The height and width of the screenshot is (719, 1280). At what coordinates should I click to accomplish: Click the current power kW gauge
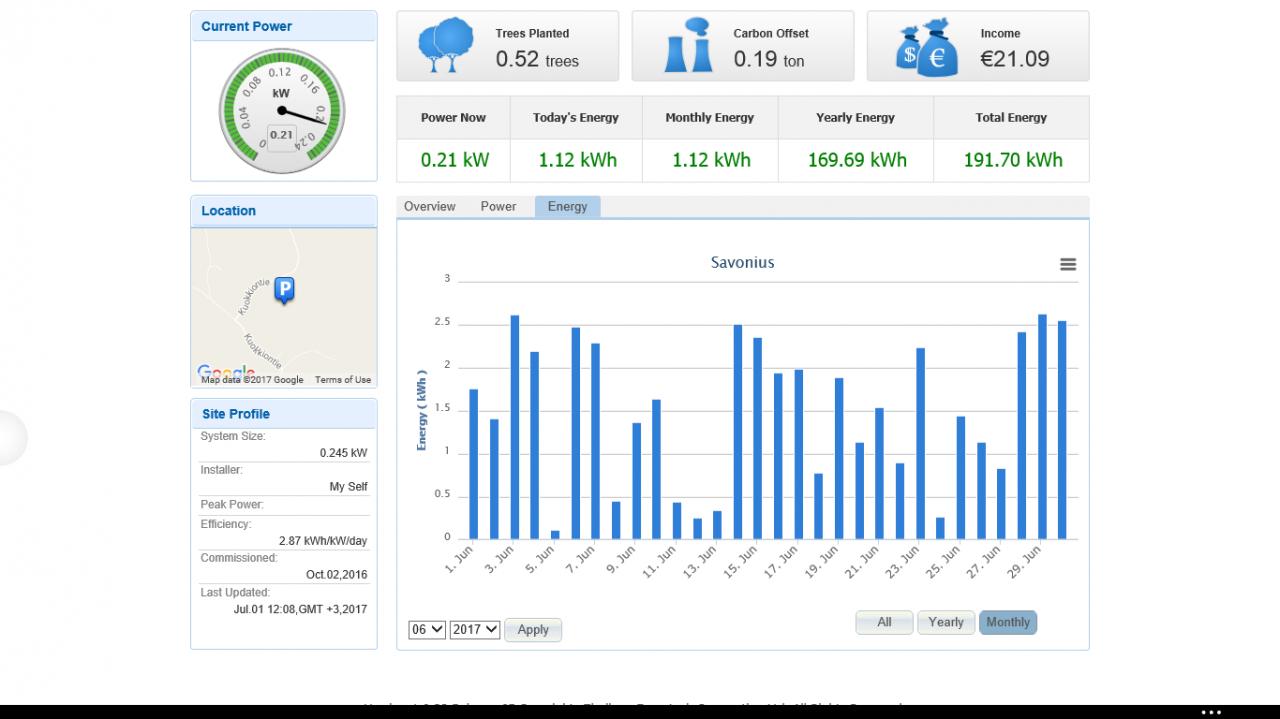pyautogui.click(x=281, y=111)
